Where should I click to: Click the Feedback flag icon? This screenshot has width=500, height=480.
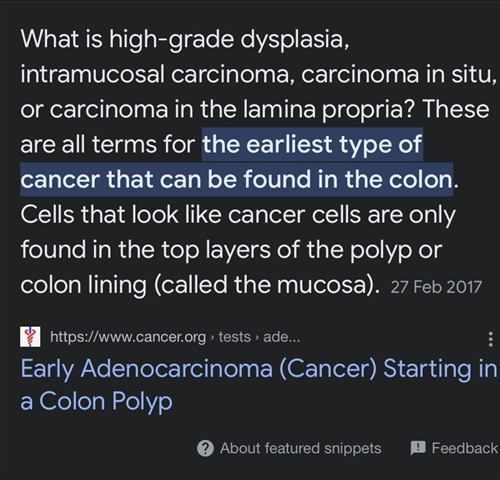(418, 448)
